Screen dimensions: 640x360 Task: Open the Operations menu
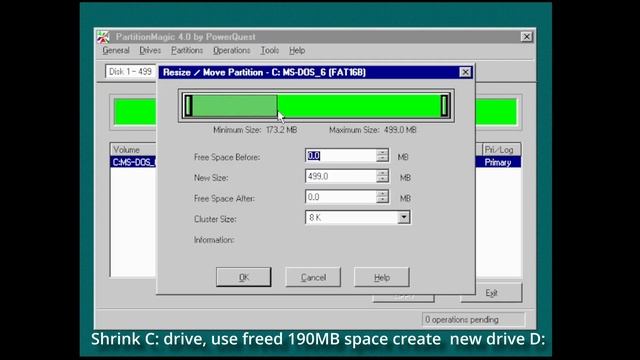[231, 51]
